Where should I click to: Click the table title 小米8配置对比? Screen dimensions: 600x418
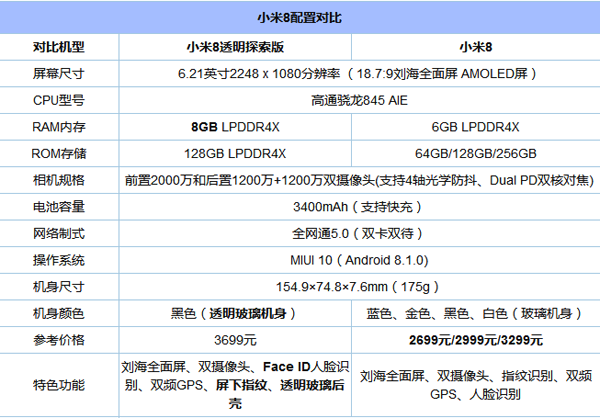300,18
